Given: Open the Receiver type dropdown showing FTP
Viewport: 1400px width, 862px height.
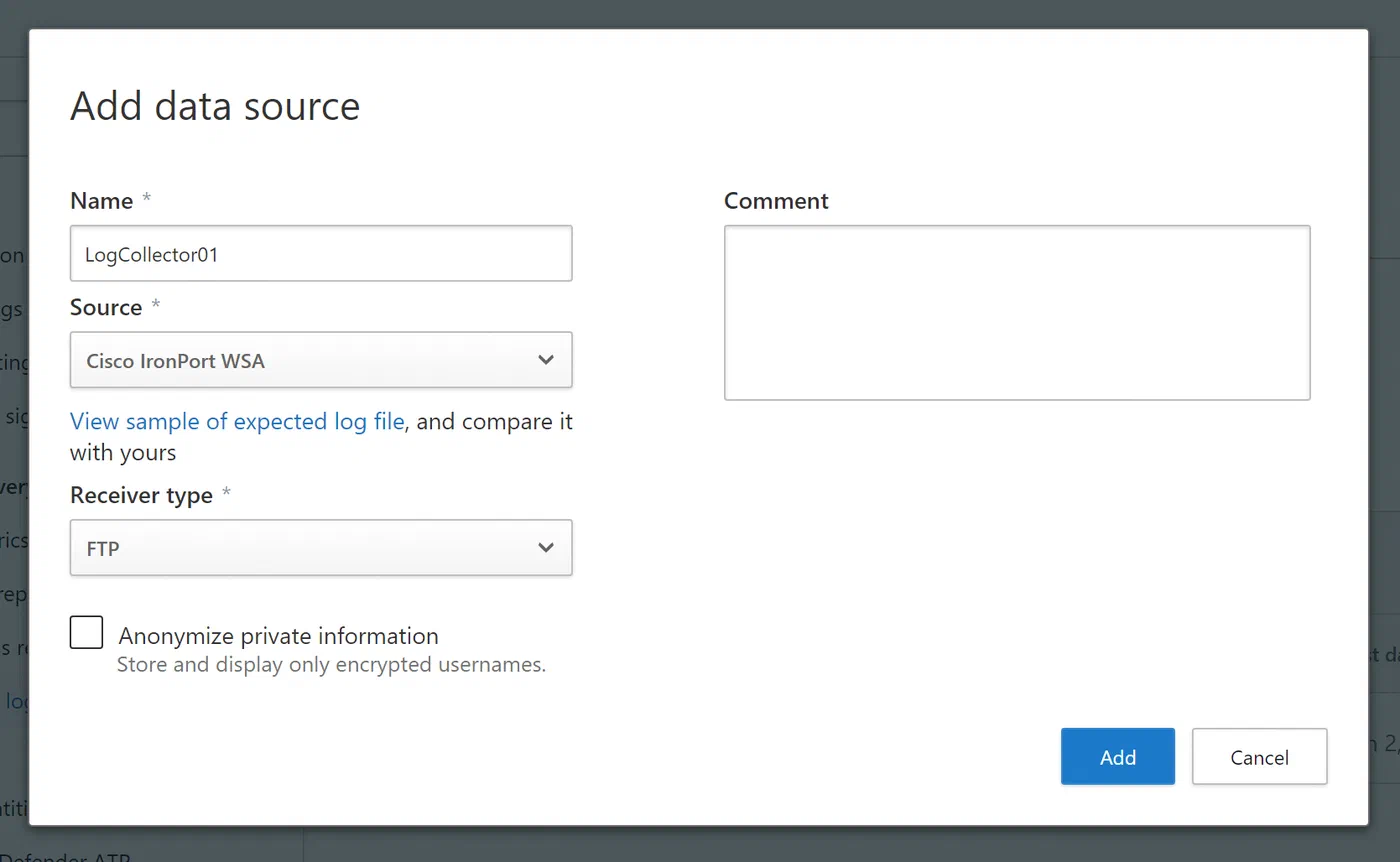Looking at the screenshot, I should (x=321, y=548).
